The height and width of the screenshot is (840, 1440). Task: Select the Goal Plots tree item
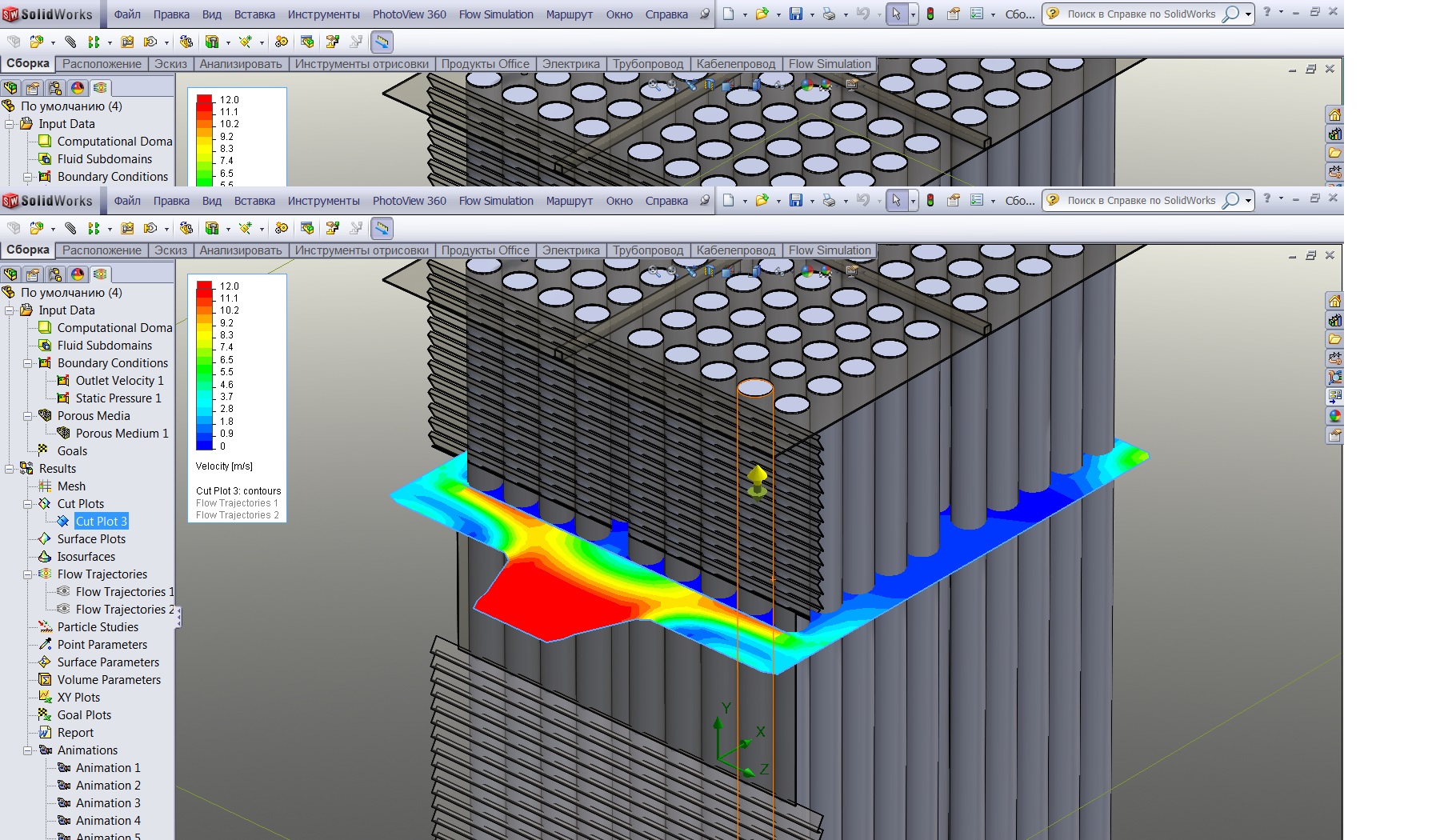pyautogui.click(x=84, y=715)
